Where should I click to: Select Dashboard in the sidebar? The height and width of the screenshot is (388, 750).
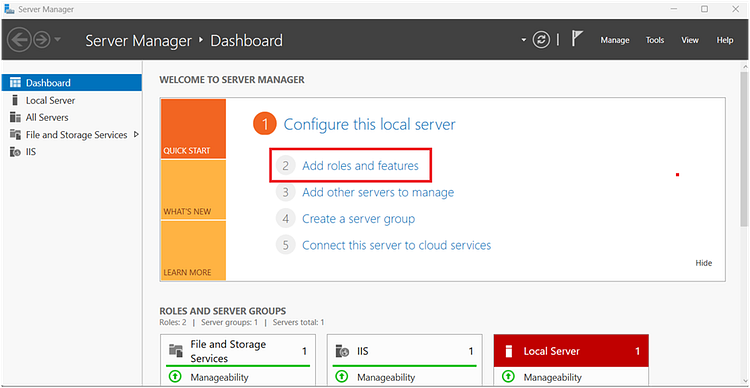tap(72, 83)
